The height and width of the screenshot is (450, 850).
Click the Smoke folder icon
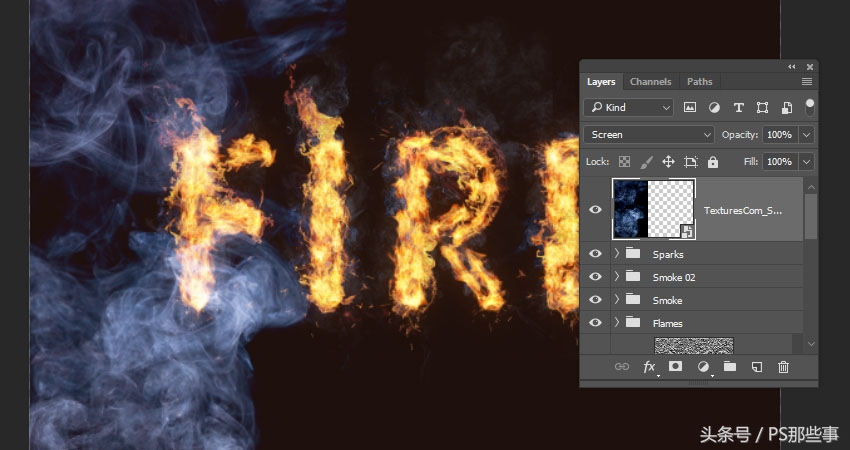pos(633,299)
